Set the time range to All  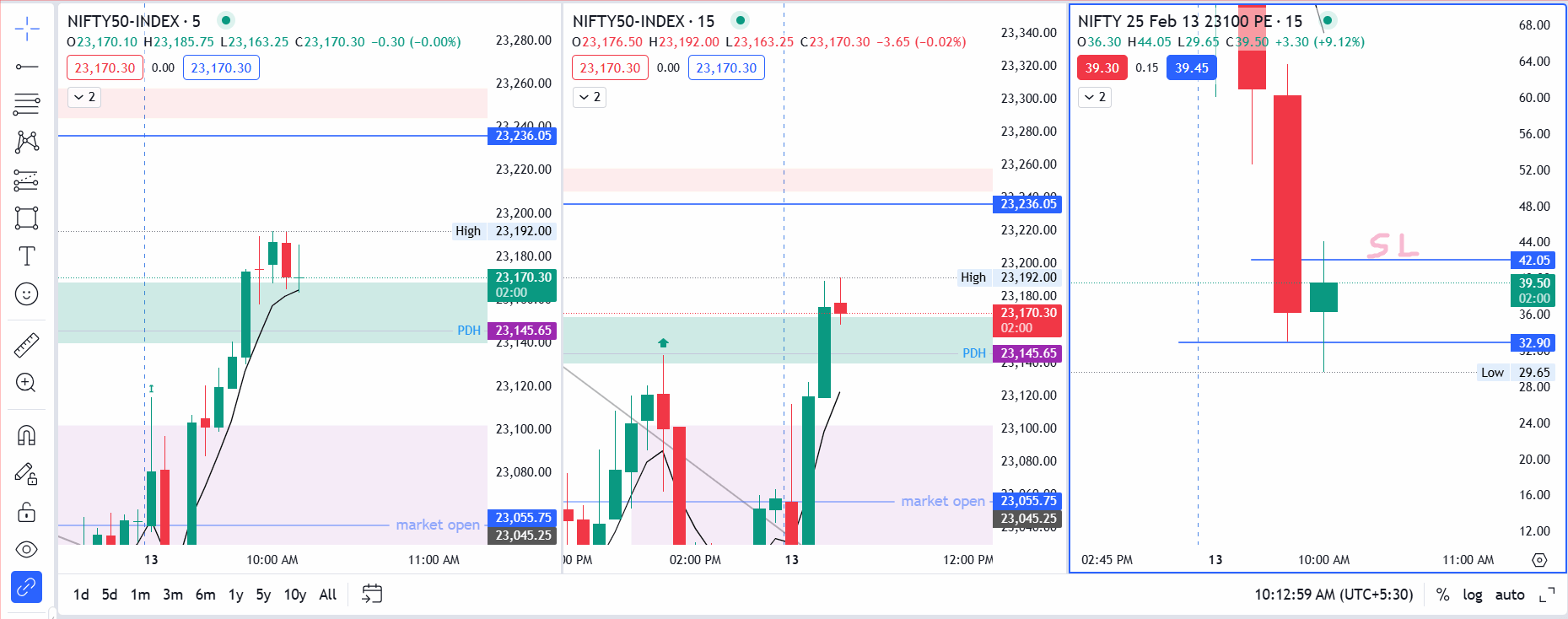[328, 595]
